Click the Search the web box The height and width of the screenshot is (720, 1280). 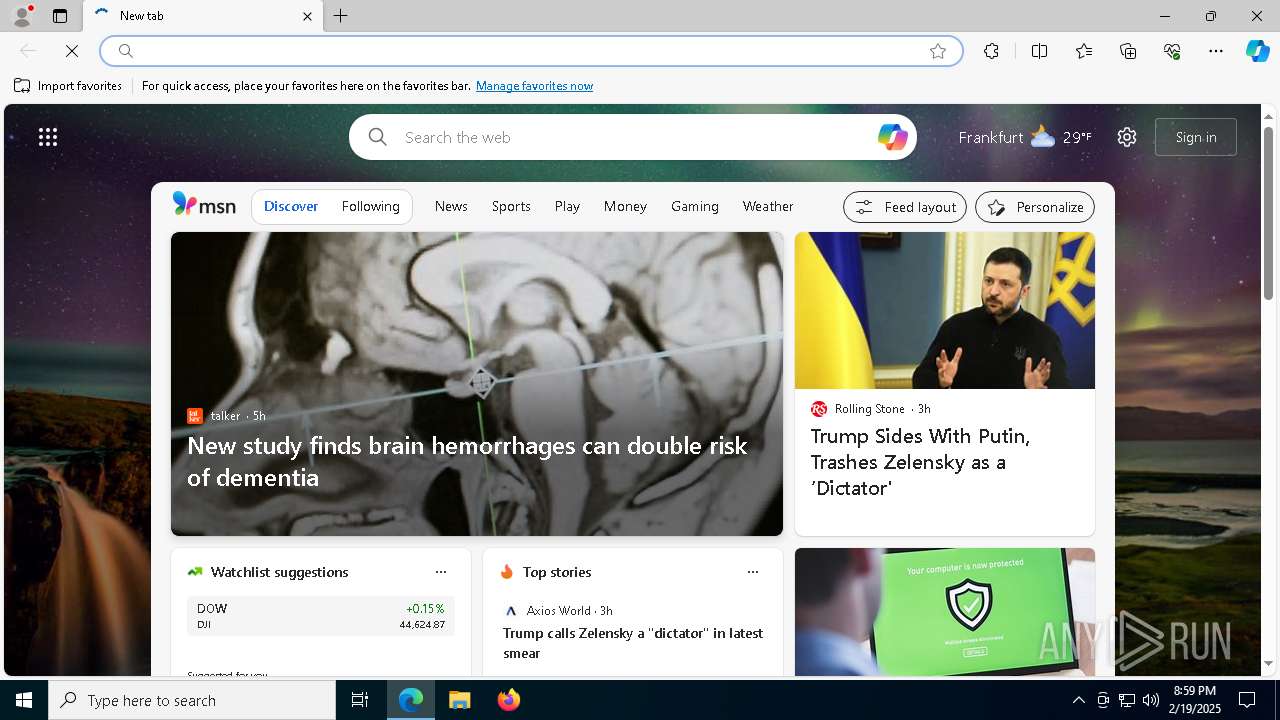[632, 137]
